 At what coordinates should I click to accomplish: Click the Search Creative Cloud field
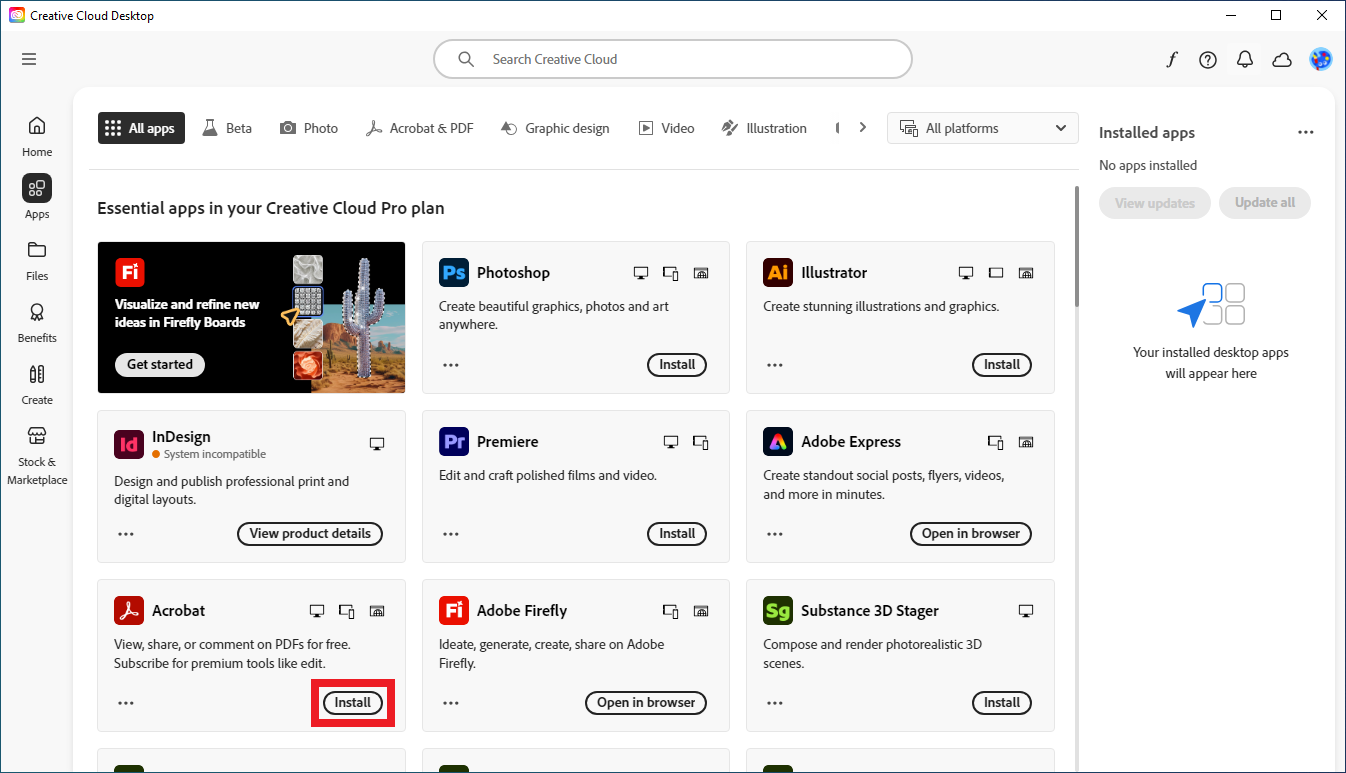(672, 59)
